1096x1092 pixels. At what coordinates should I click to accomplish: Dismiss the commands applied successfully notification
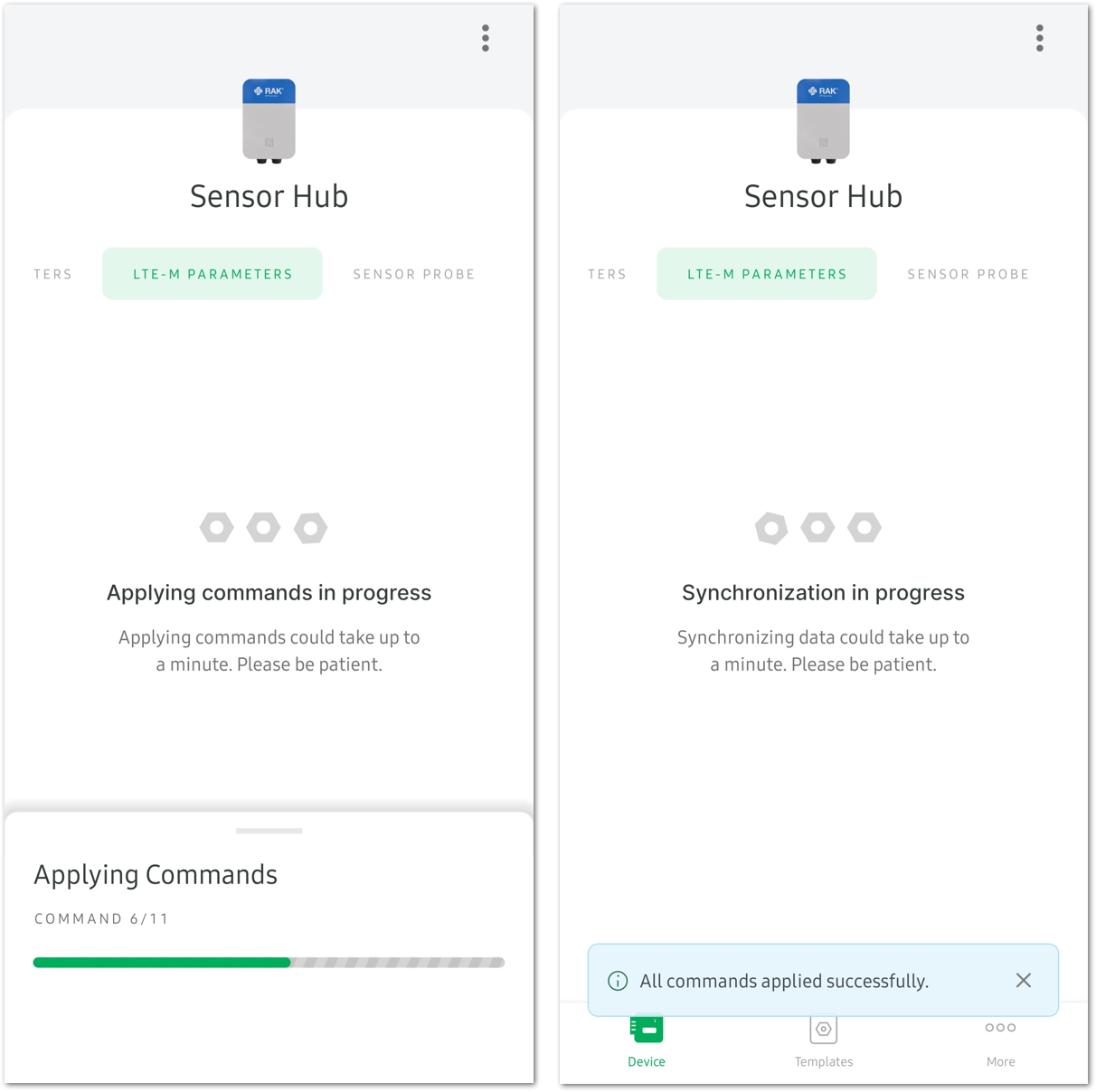coord(1024,981)
